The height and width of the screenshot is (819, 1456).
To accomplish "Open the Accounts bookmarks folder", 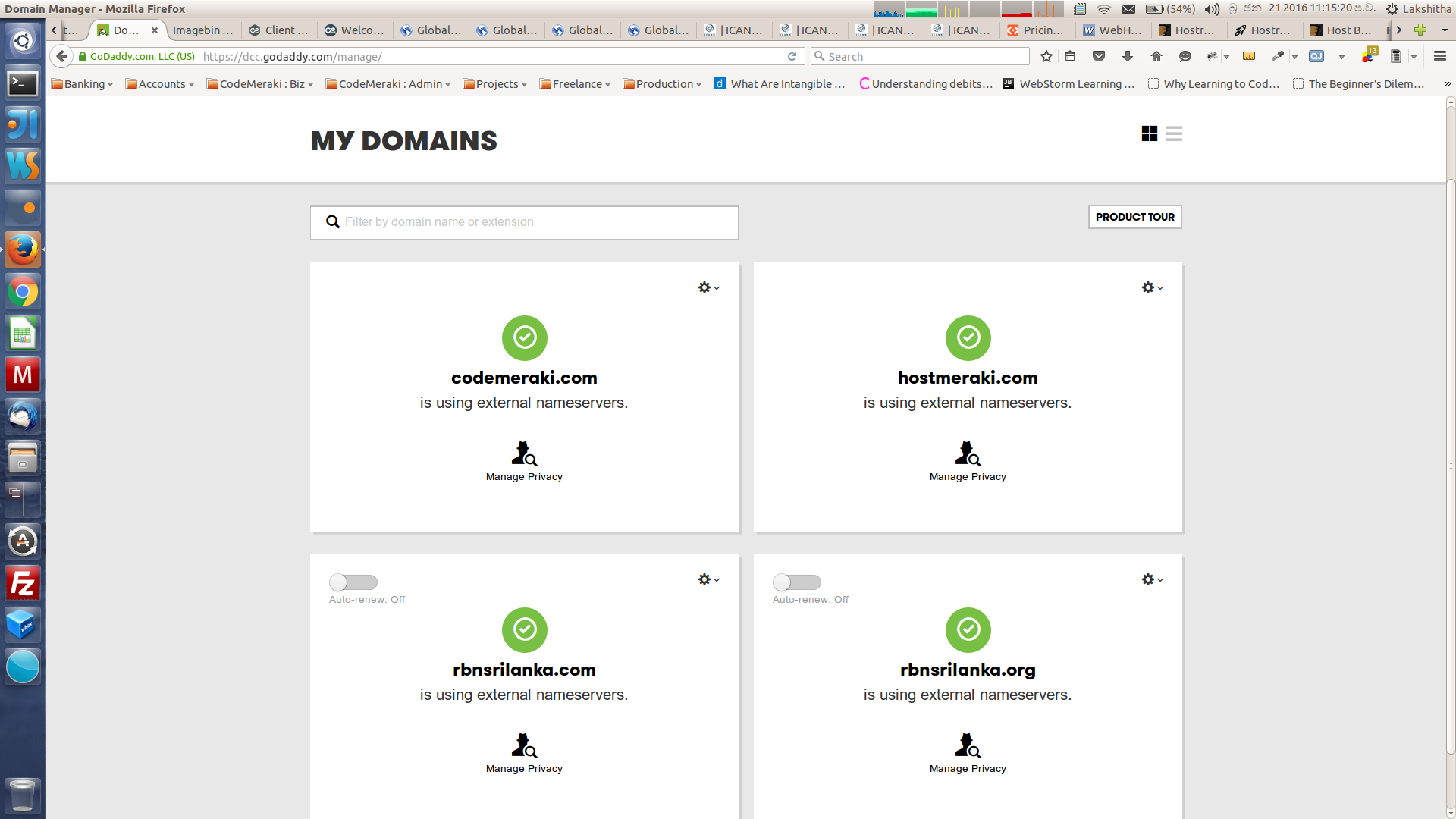I will 159,84.
